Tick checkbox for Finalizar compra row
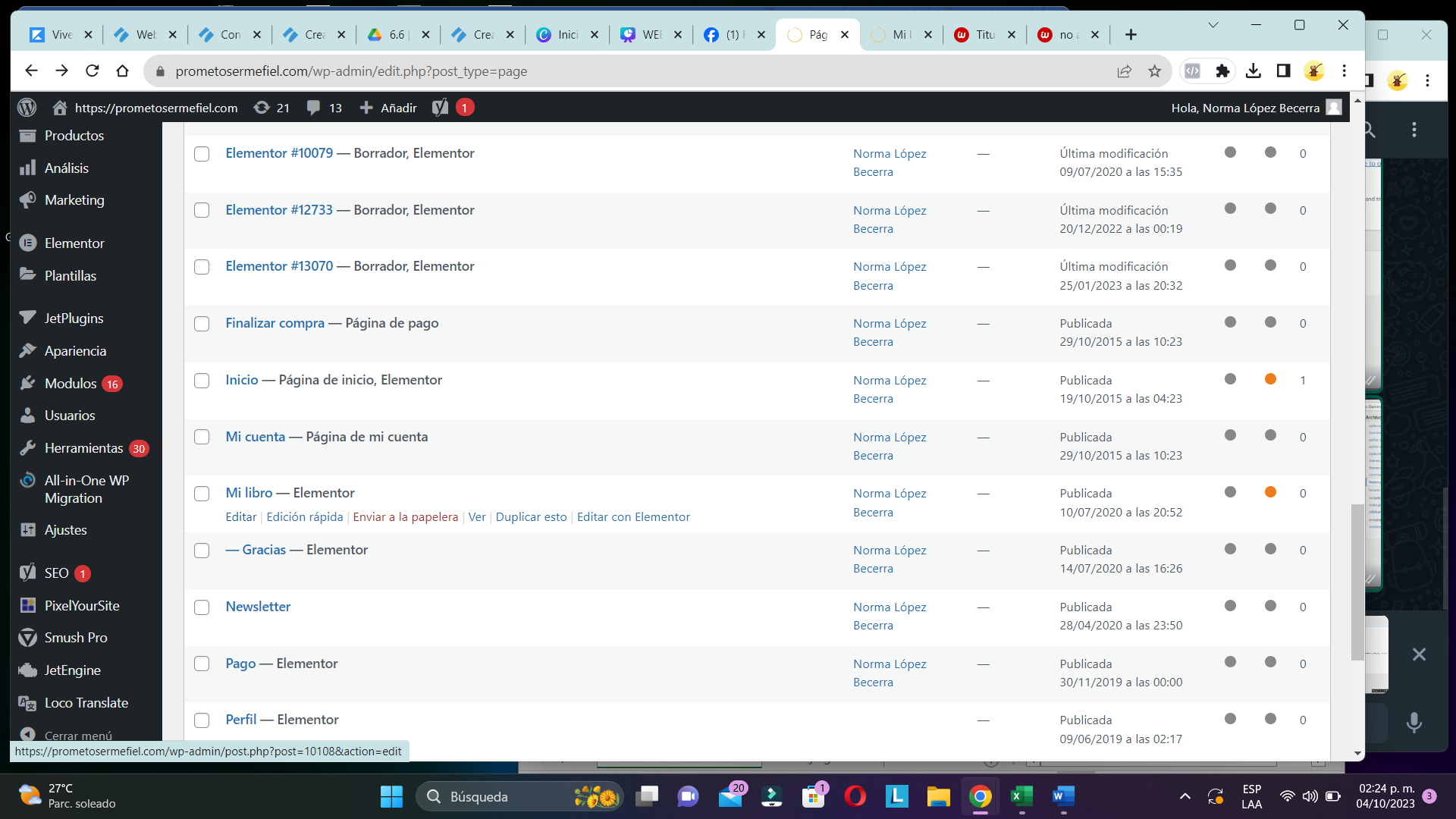The width and height of the screenshot is (1456, 819). (x=202, y=324)
